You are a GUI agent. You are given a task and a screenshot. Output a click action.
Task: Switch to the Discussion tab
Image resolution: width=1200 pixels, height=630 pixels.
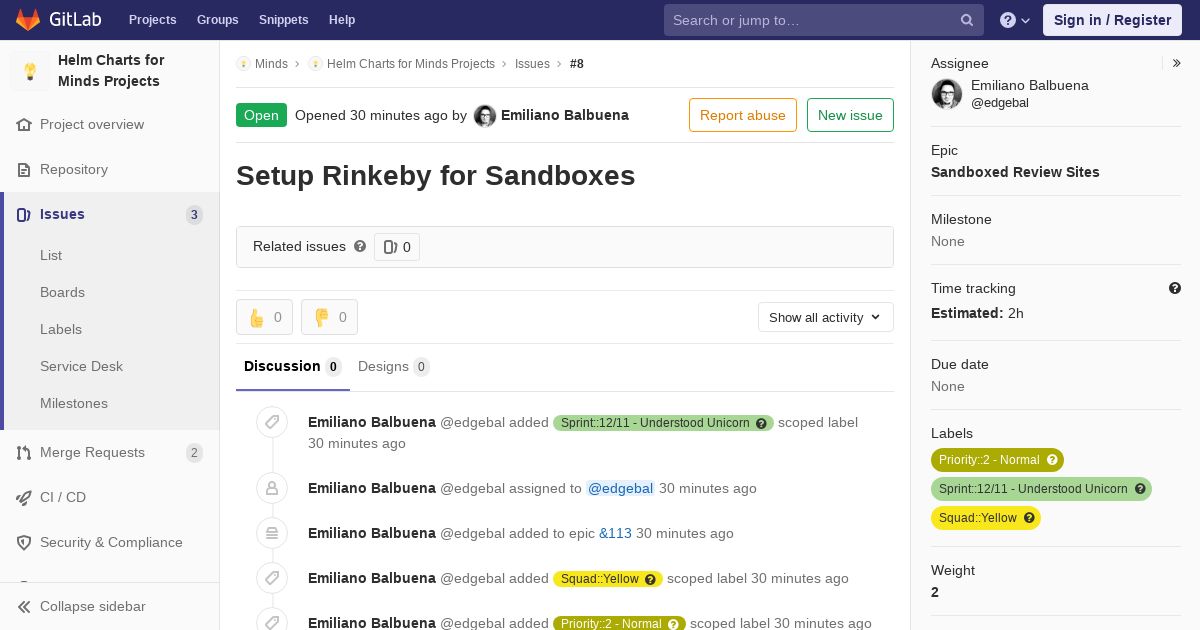click(x=293, y=367)
